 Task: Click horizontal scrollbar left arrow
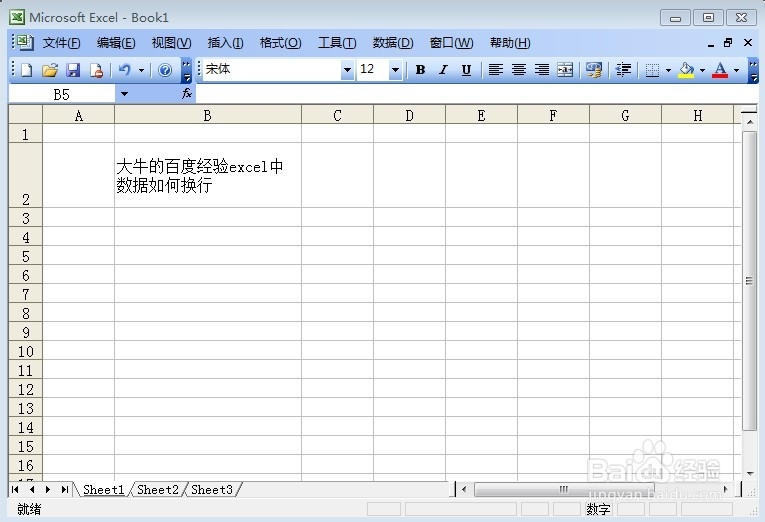tap(464, 489)
